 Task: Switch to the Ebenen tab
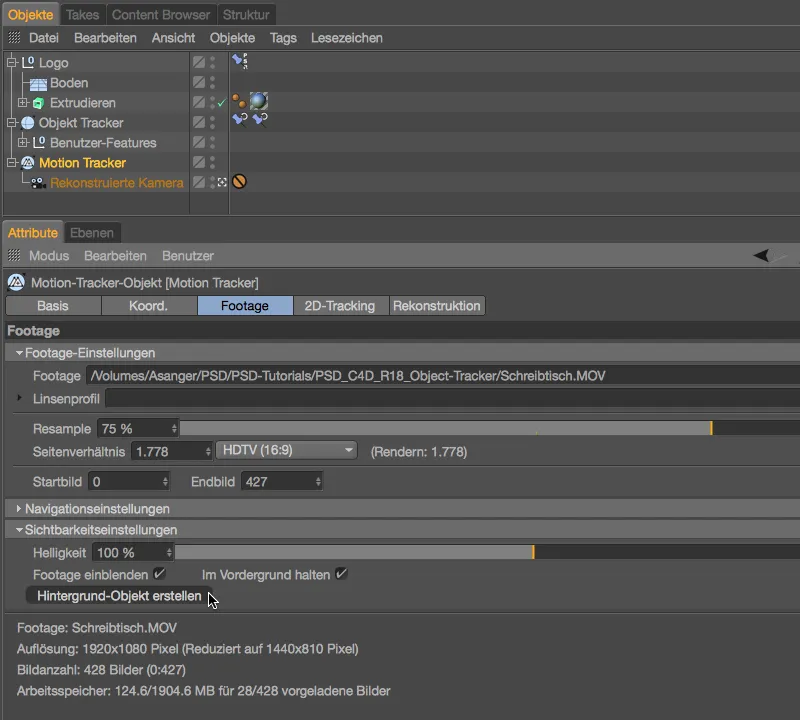click(x=92, y=233)
